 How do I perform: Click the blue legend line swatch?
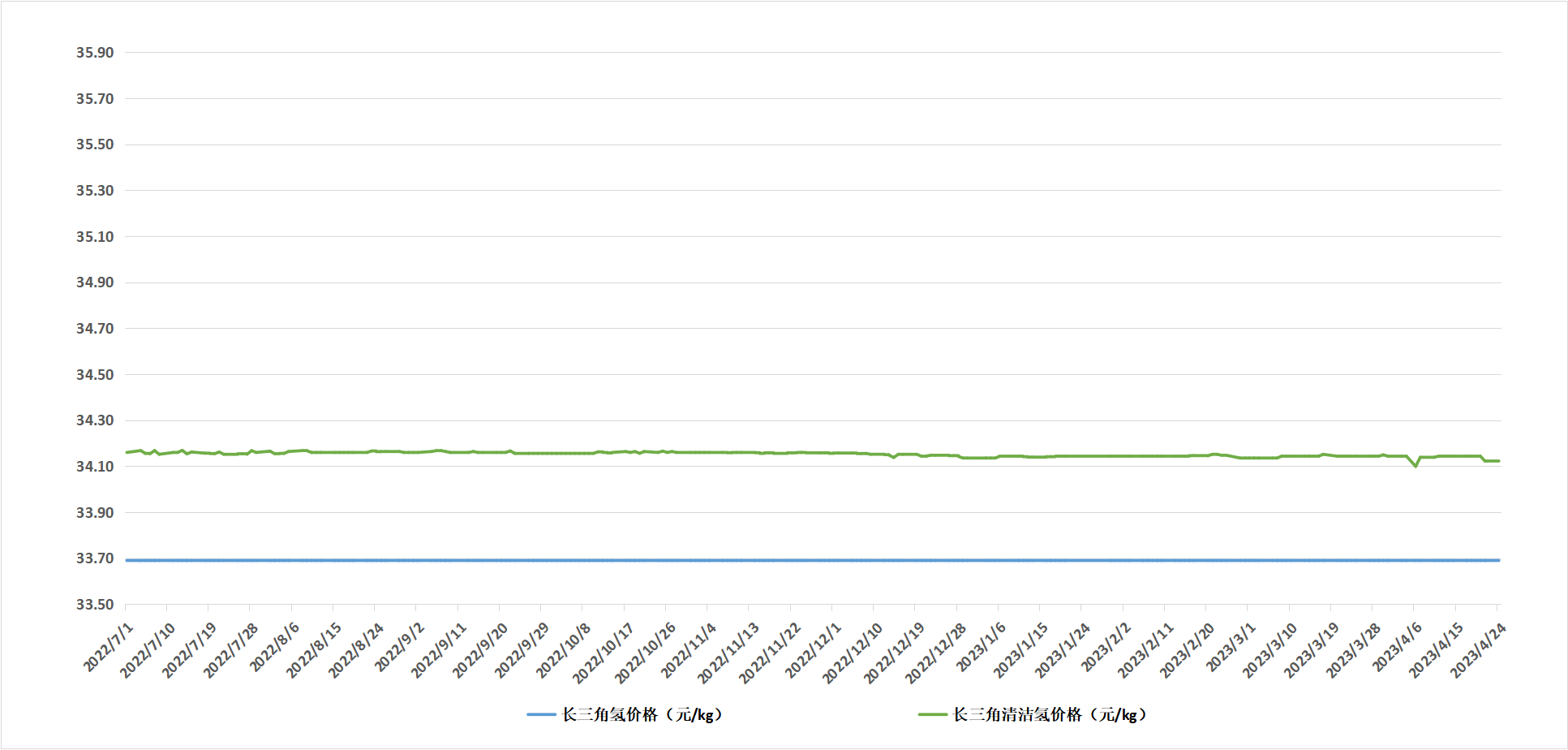[x=541, y=714]
